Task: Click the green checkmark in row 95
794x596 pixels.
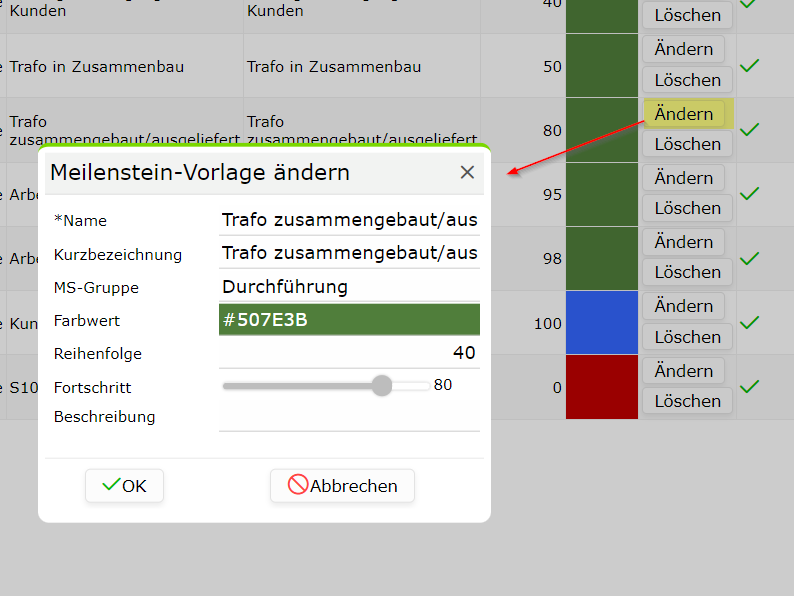Action: pos(749,193)
